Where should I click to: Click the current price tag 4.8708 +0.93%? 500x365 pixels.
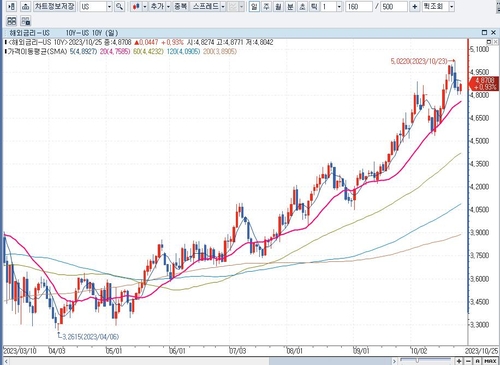point(484,83)
